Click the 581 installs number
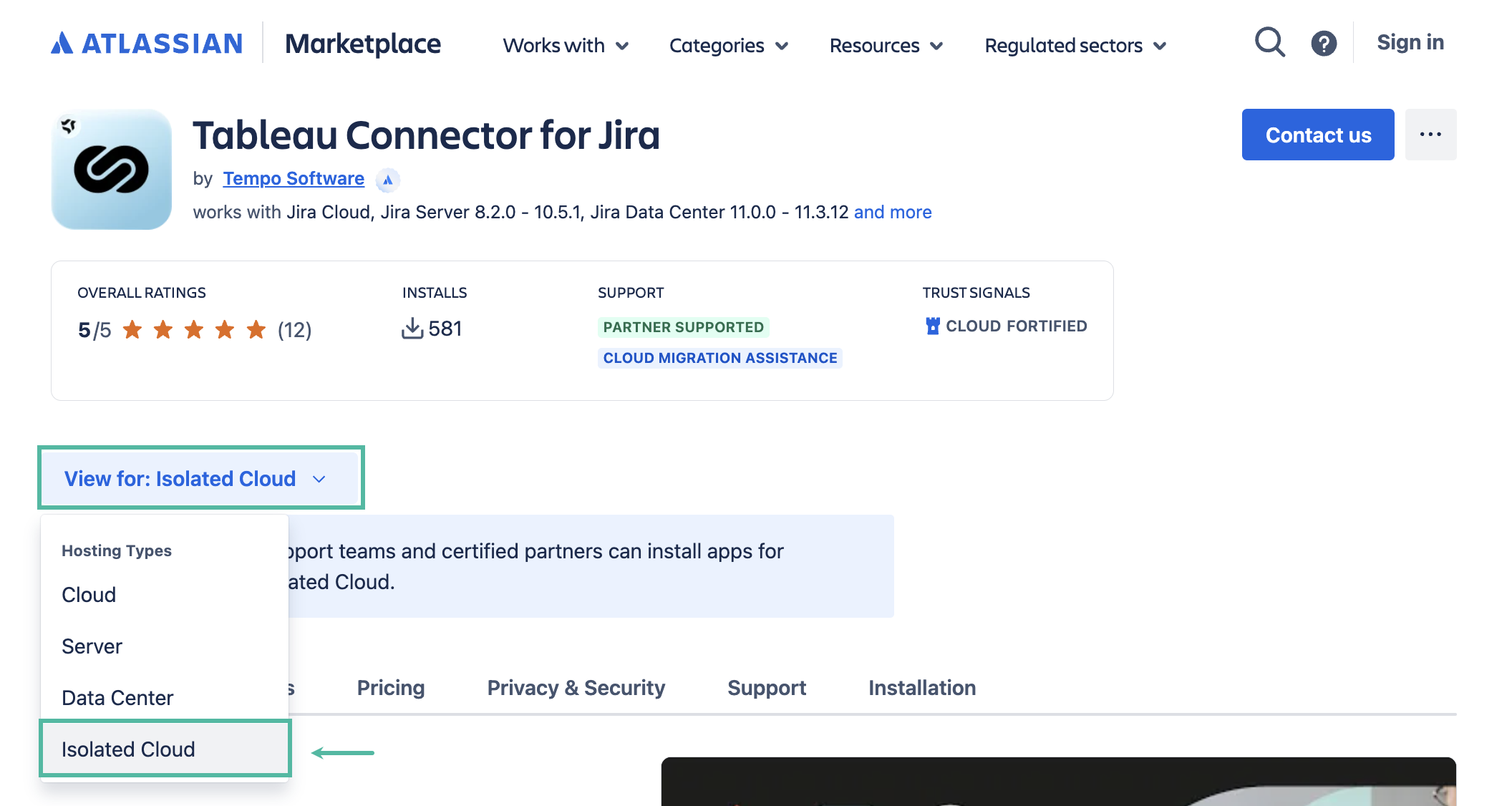This screenshot has height=806, width=1512. (445, 329)
